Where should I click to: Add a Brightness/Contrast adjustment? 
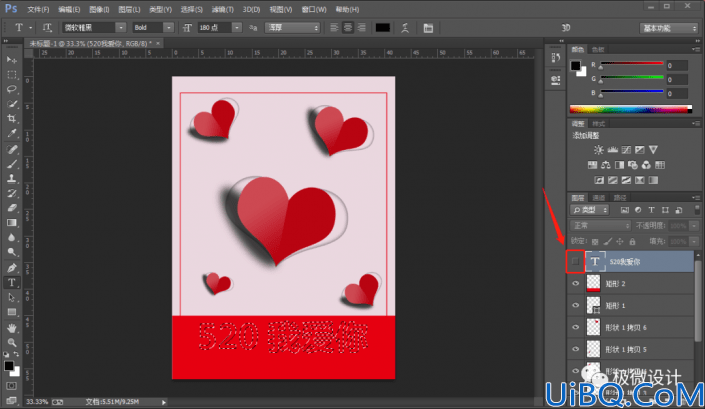tap(598, 150)
